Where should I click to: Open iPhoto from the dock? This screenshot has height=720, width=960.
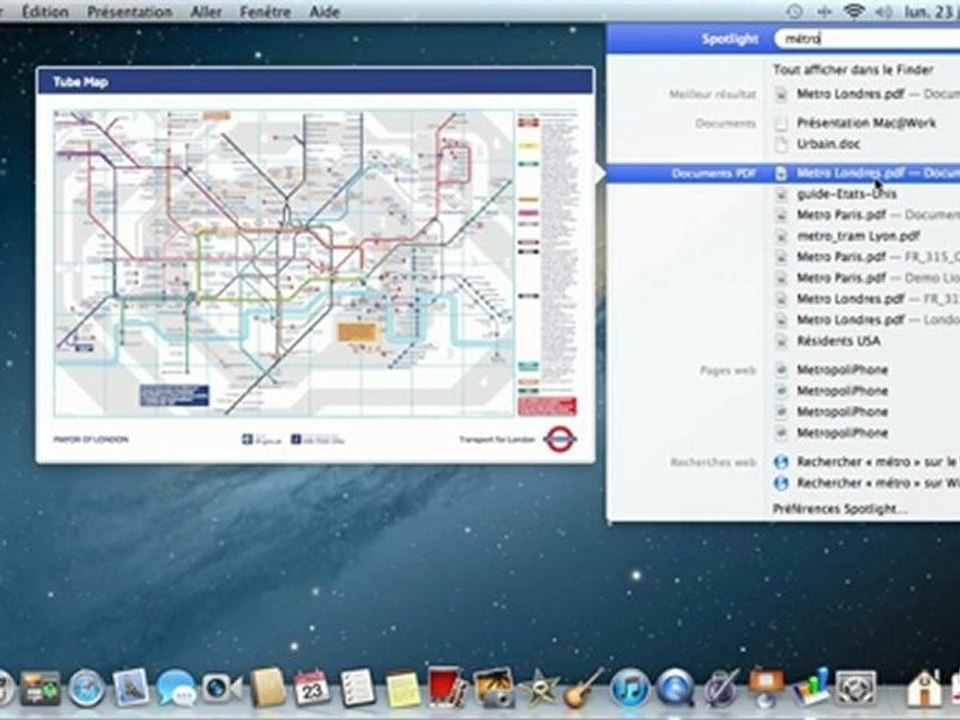tap(493, 687)
